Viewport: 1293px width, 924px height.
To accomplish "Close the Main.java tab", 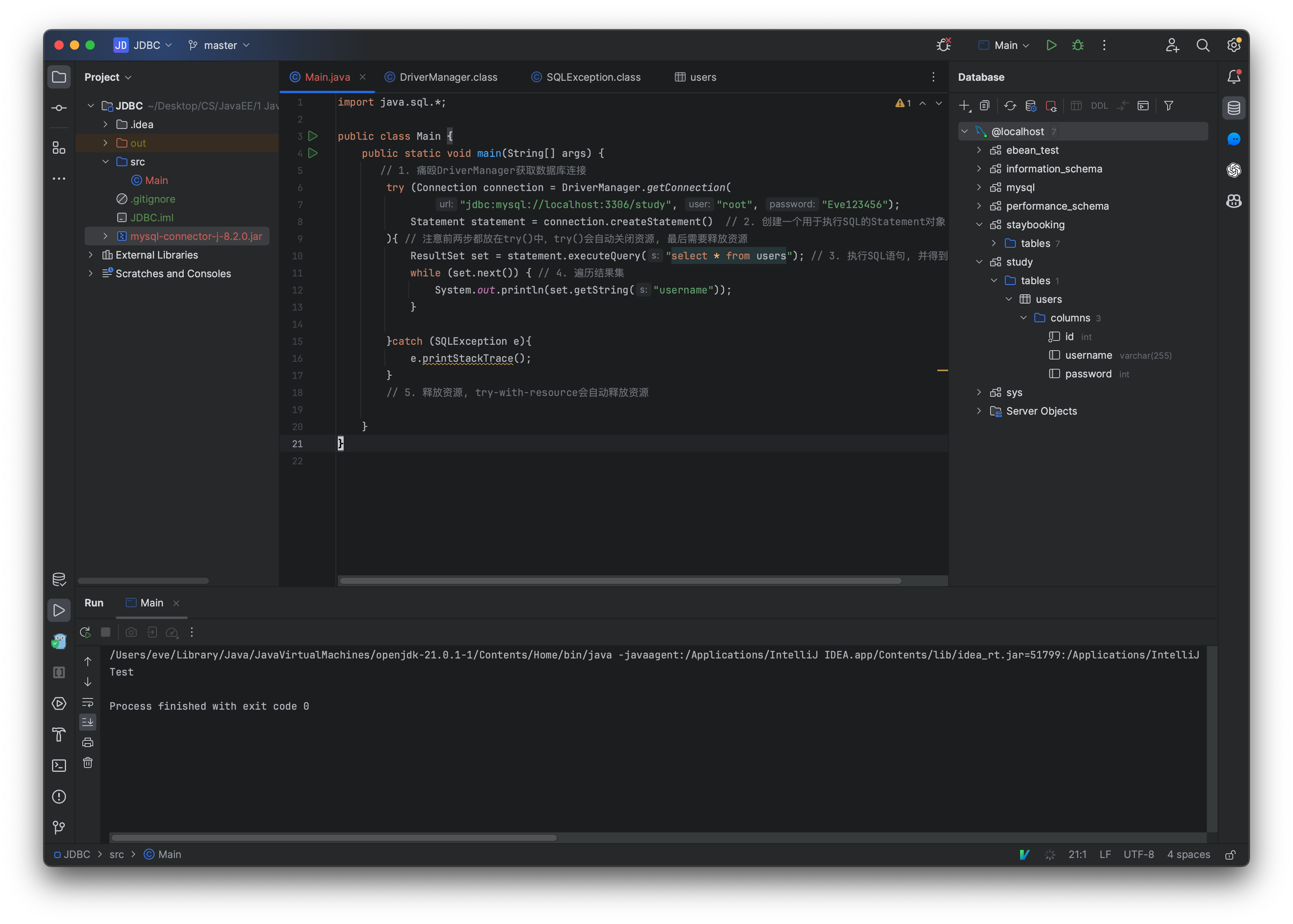I will 363,77.
